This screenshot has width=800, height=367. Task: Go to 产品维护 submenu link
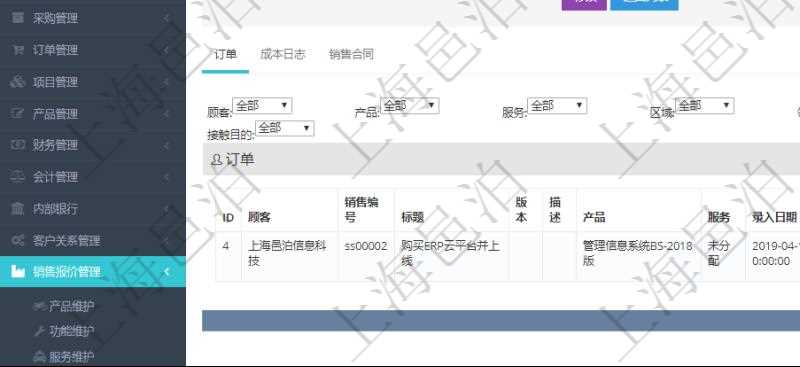(71, 306)
